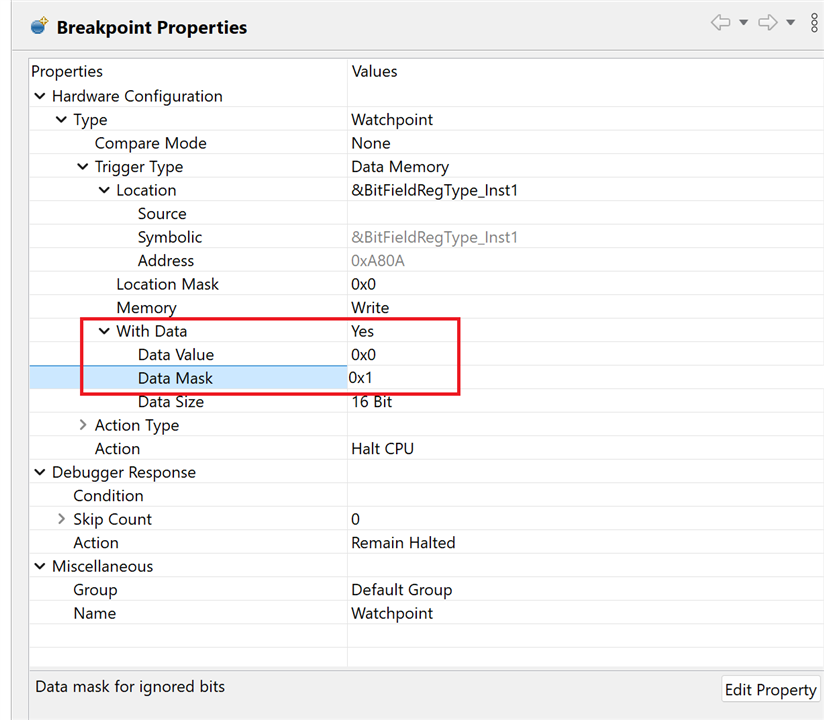Collapse the Location node
This screenshot has height=720, width=824.
105,190
